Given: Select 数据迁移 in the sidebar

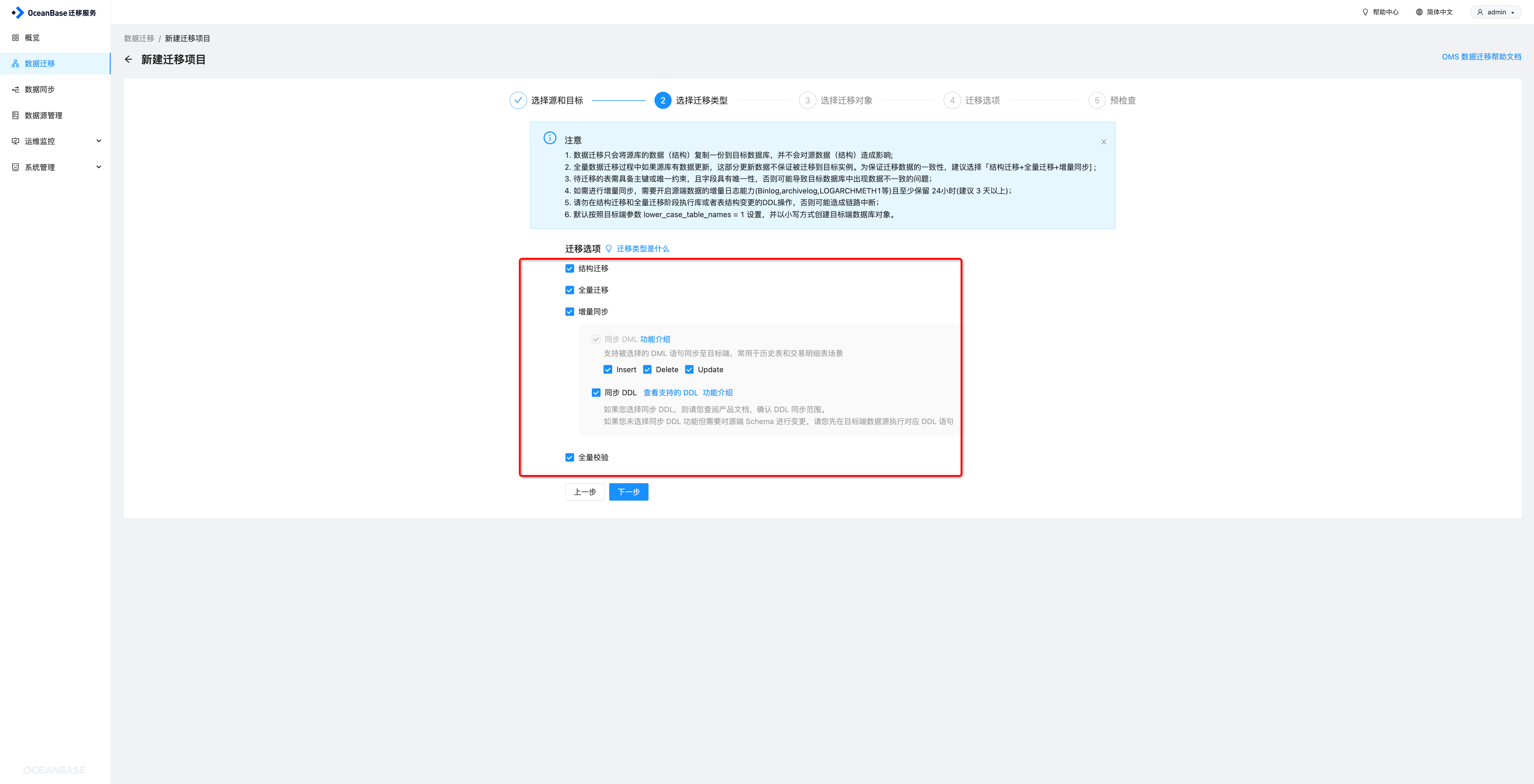Looking at the screenshot, I should pyautogui.click(x=40, y=64).
